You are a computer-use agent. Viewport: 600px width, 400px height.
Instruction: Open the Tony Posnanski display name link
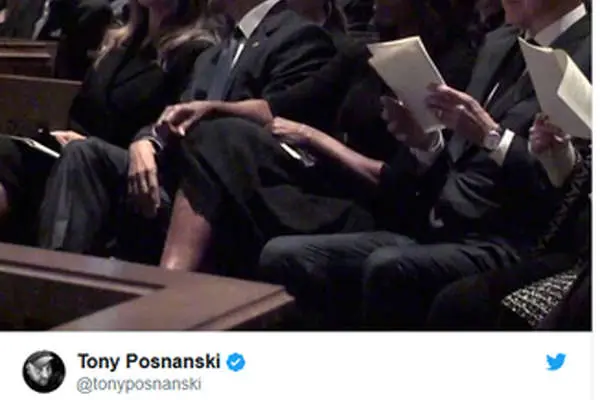click(x=149, y=361)
